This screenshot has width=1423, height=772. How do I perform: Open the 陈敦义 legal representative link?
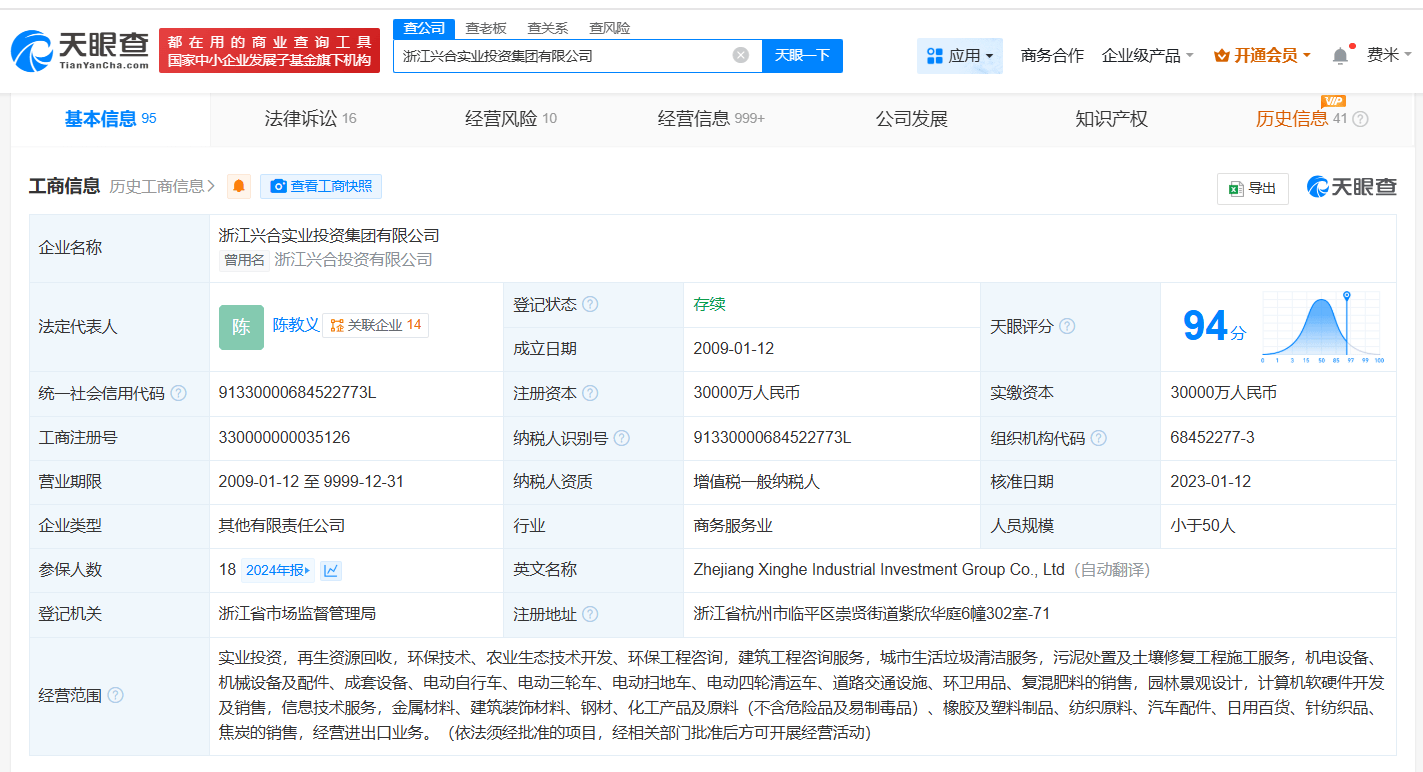[295, 324]
